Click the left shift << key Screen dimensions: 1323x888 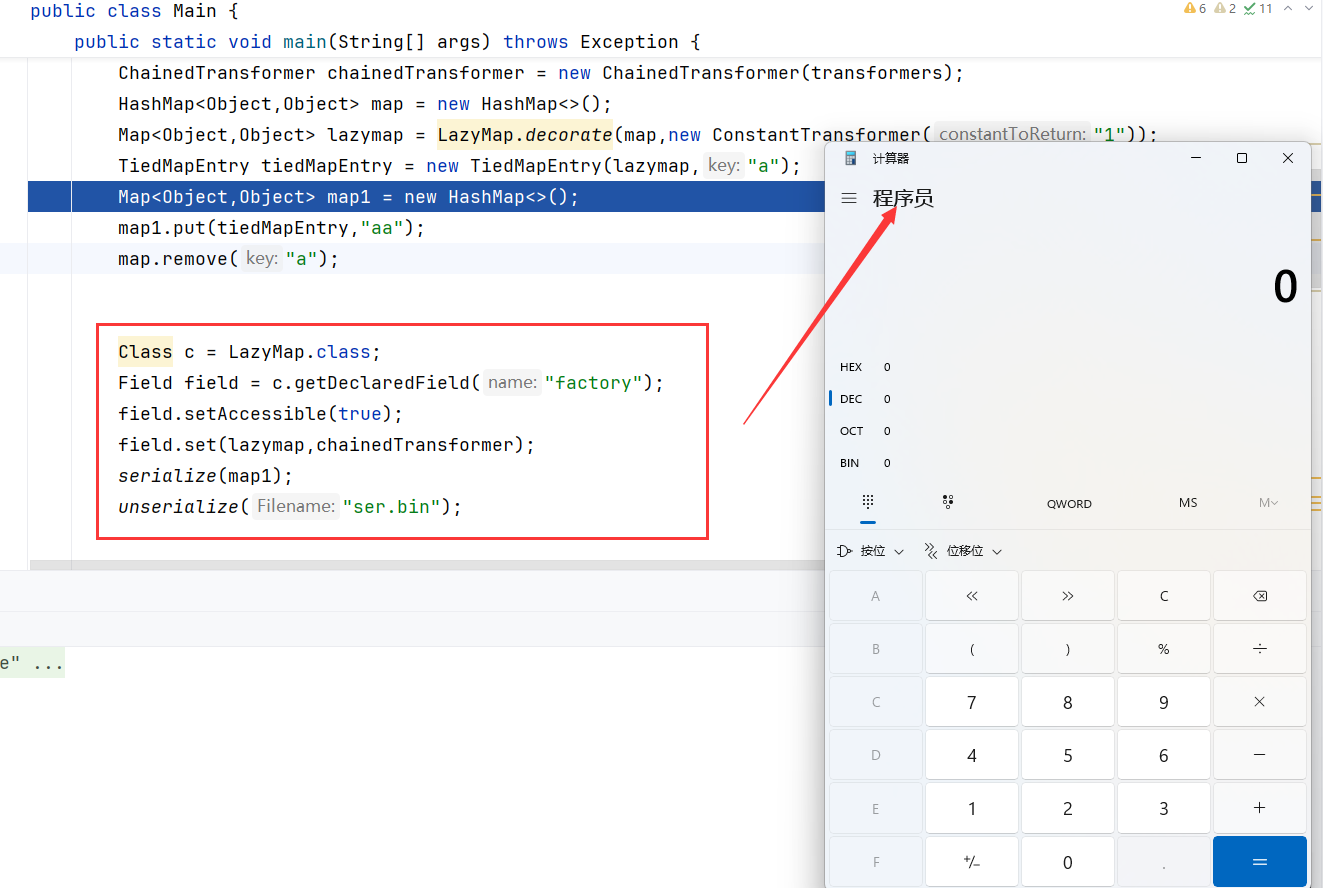[x=972, y=596]
